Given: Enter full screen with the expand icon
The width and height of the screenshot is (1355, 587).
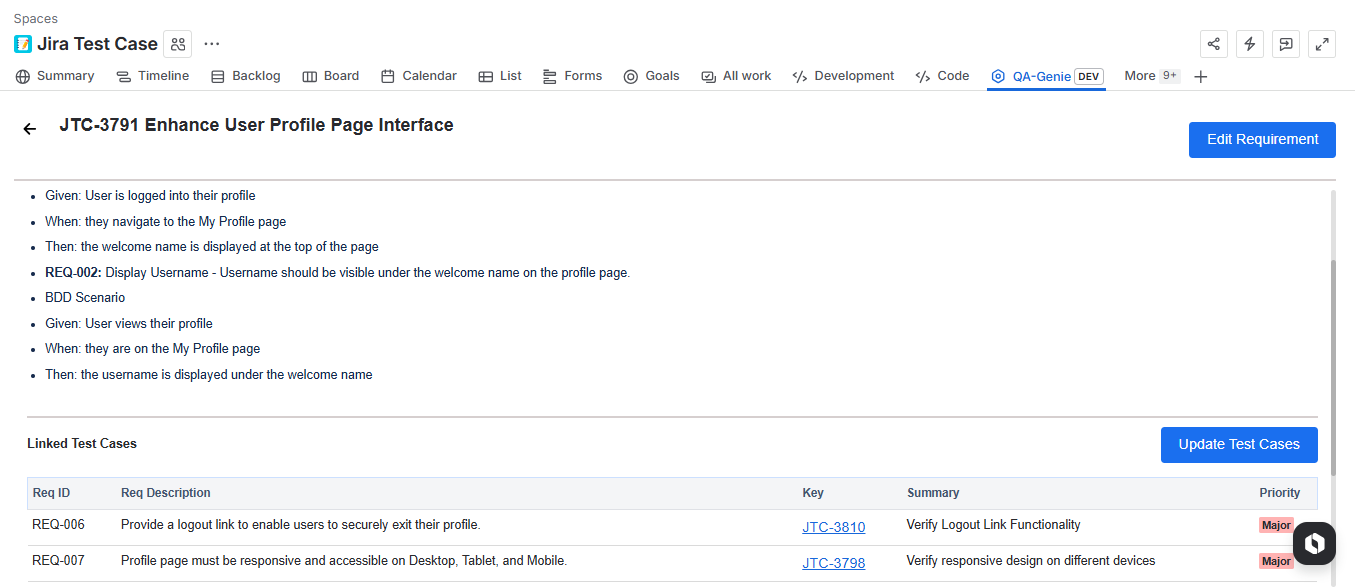Looking at the screenshot, I should pos(1322,44).
